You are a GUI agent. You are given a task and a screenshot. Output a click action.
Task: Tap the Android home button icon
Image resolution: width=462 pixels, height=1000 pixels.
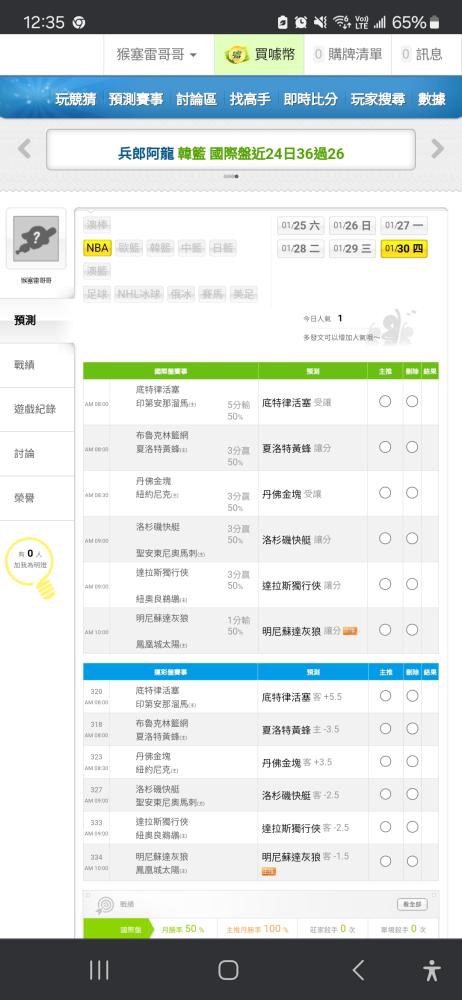tap(228, 970)
